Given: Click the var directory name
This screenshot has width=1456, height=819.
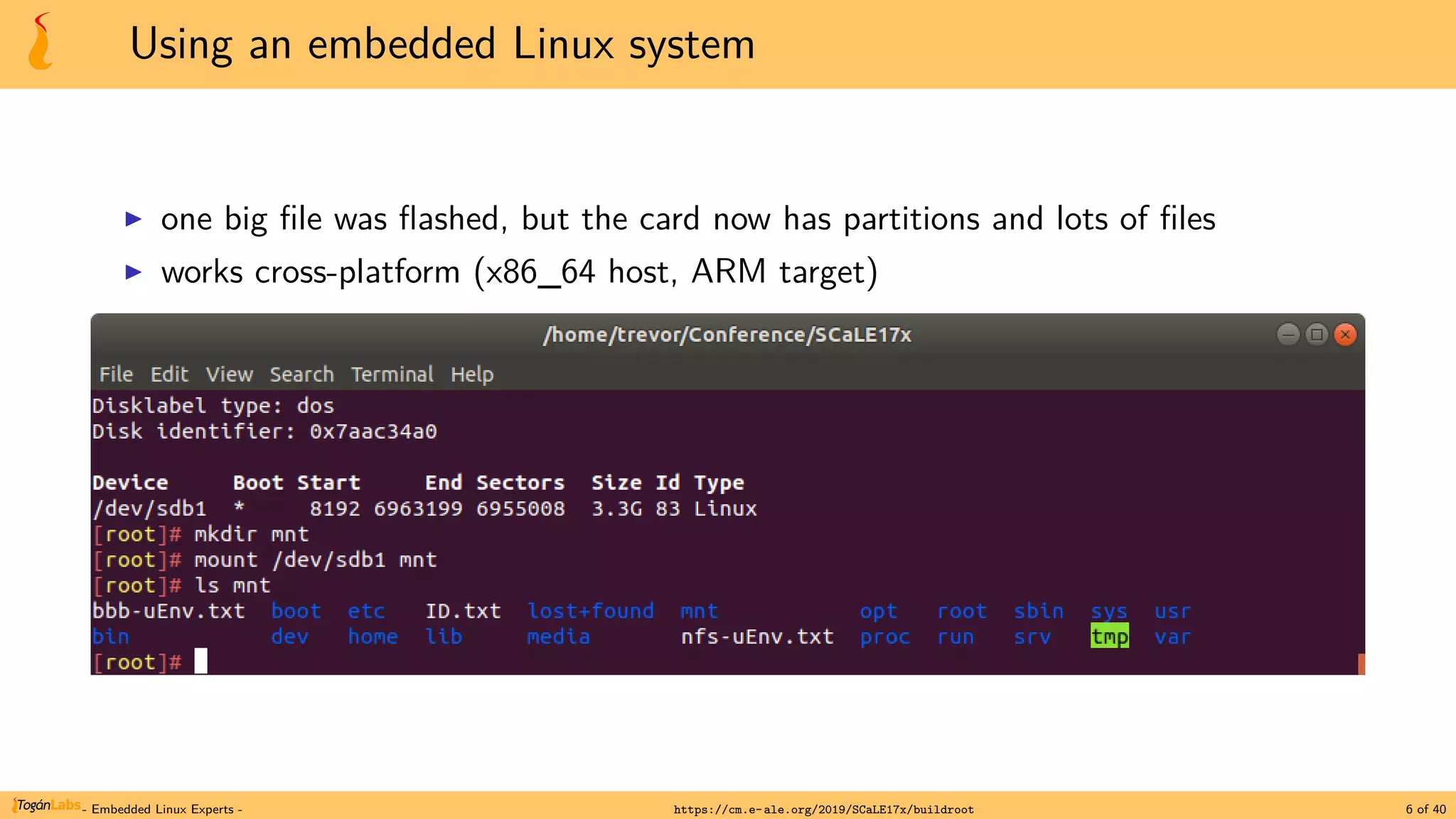Looking at the screenshot, I should click(1172, 637).
